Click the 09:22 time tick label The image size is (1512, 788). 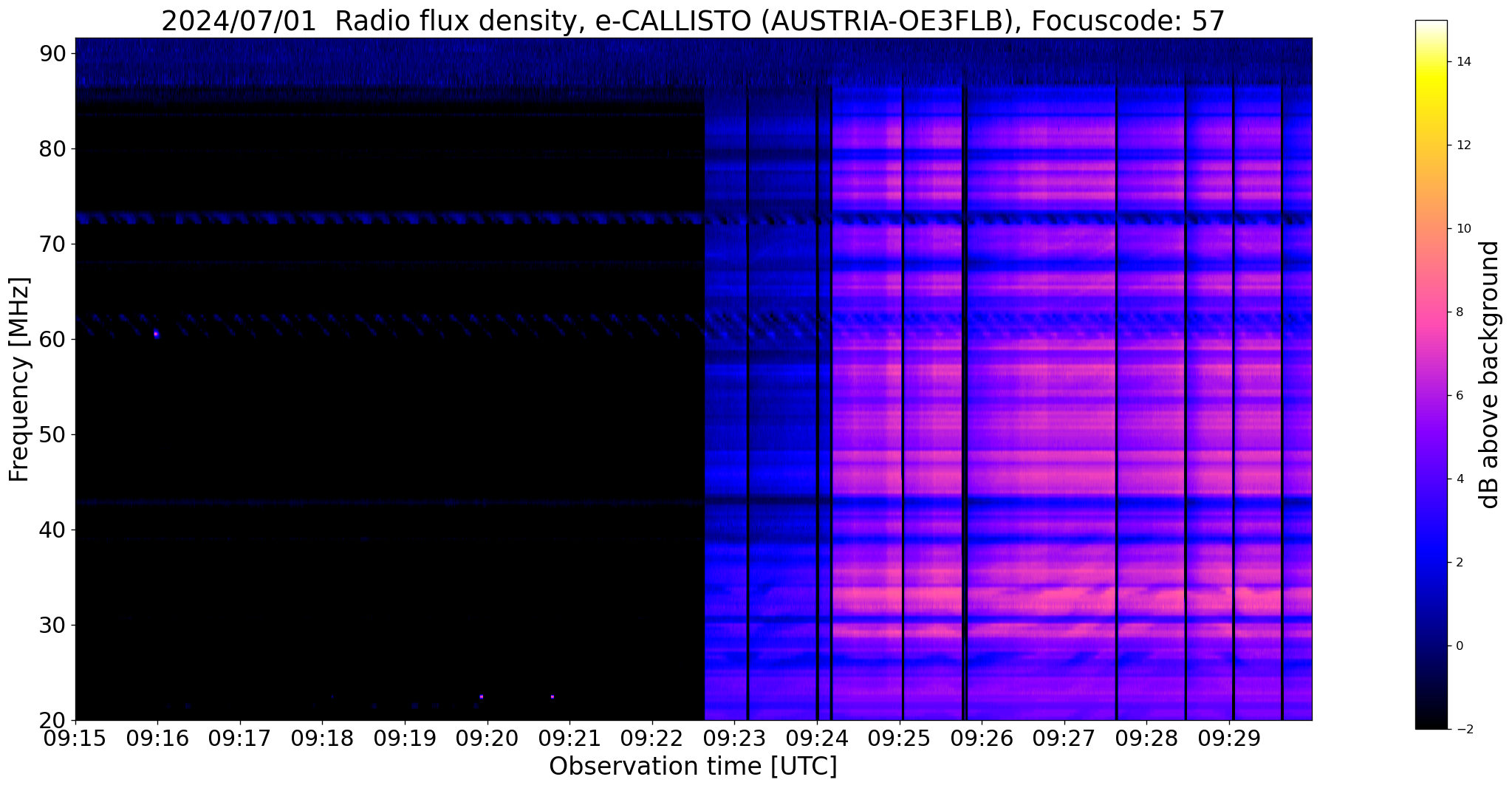pyautogui.click(x=652, y=738)
